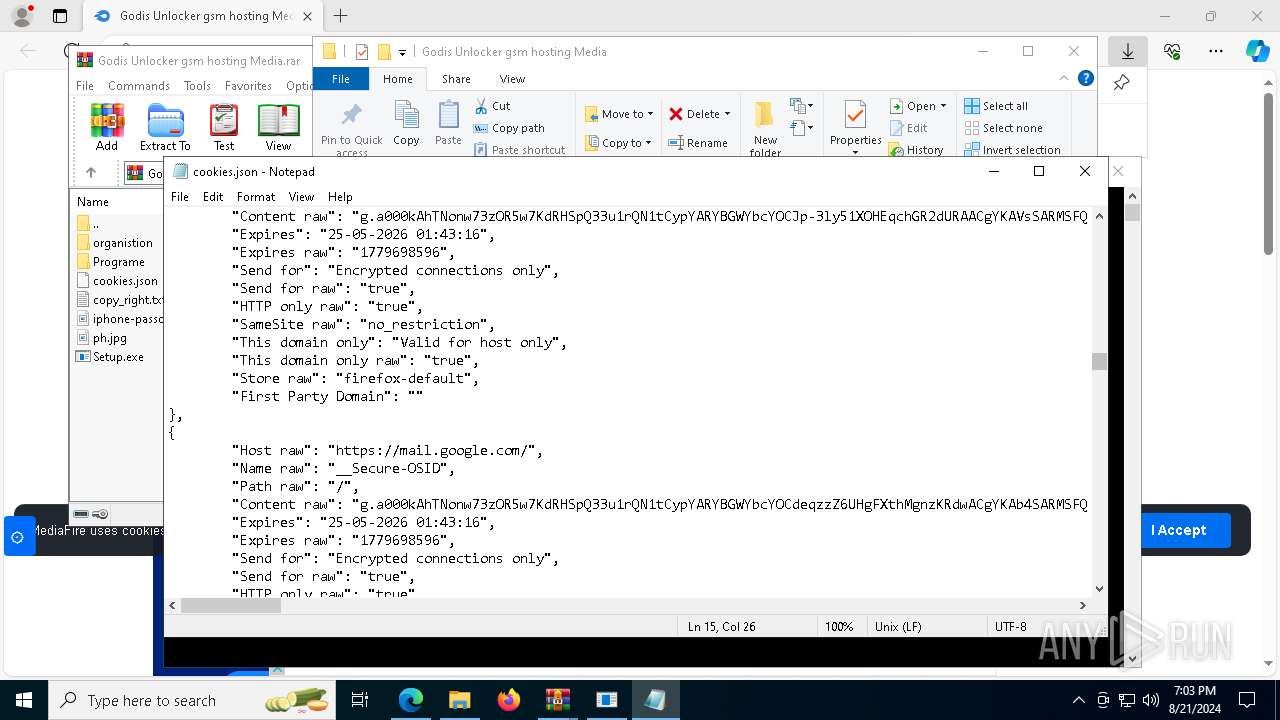Click the Copy icon in Explorer ribbon
The image size is (1280, 720).
(406, 124)
